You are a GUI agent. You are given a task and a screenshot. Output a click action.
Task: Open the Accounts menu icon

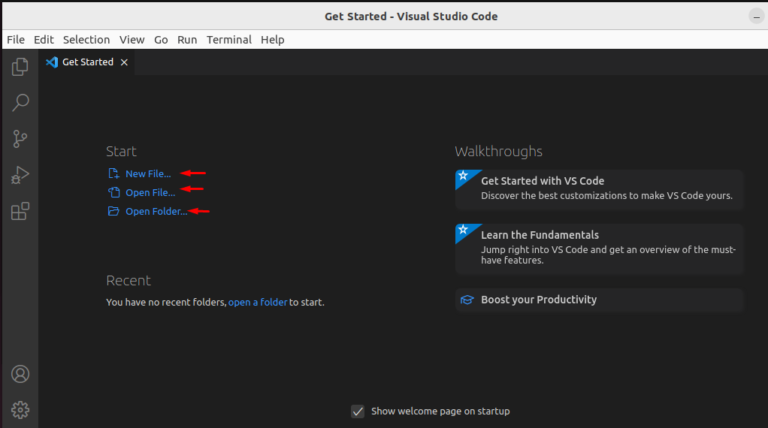click(x=20, y=374)
